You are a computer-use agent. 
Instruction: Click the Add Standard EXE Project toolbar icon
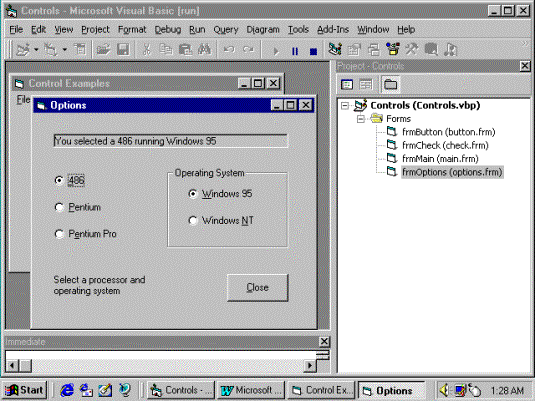23,50
